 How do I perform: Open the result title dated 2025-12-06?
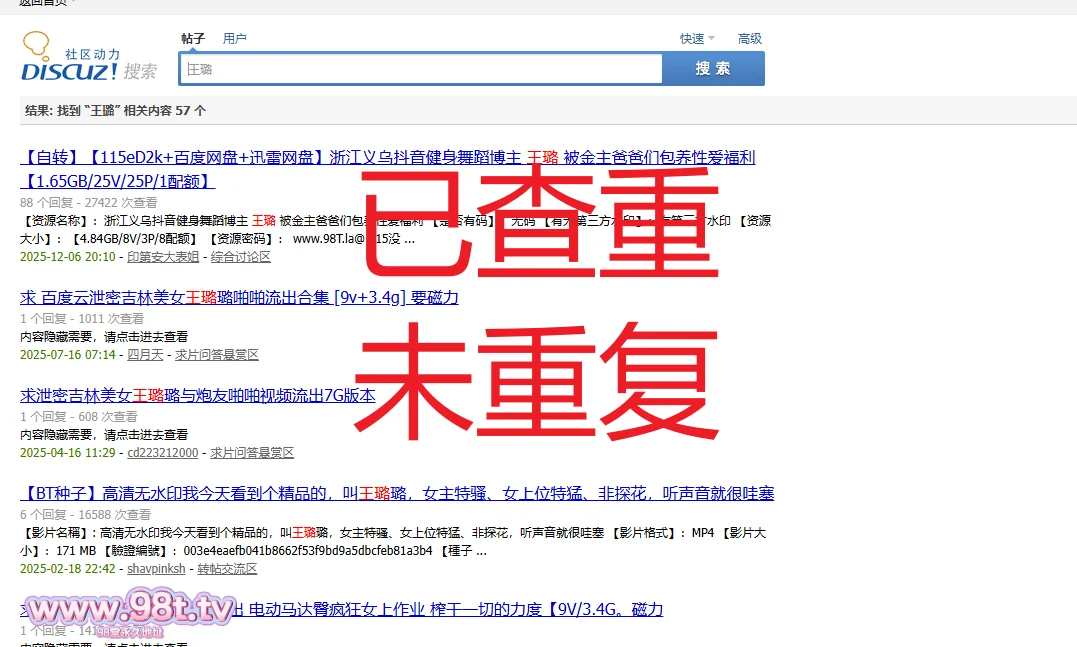pyautogui.click(x=388, y=158)
